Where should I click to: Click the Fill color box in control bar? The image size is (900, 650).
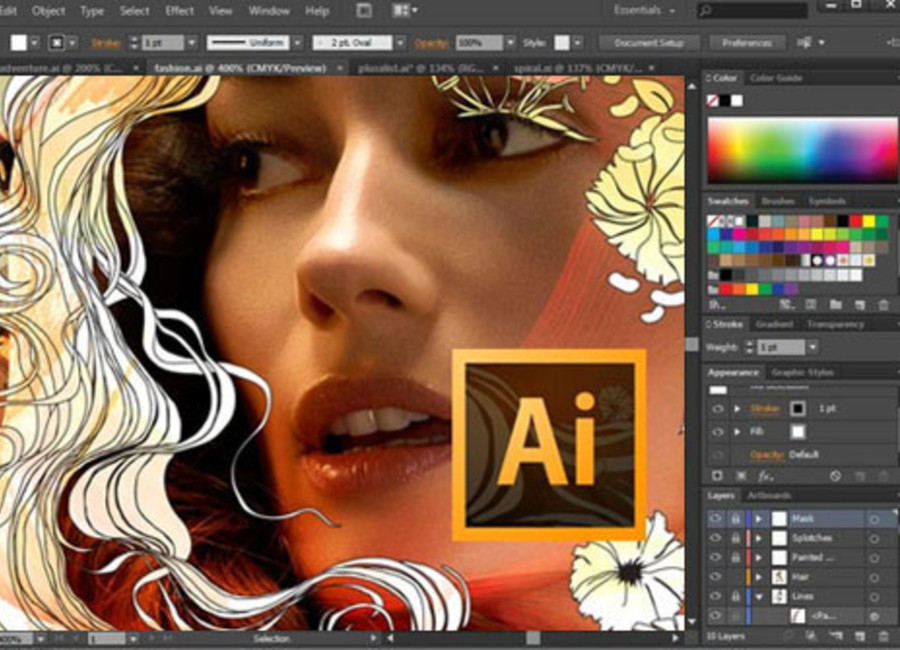[x=19, y=42]
